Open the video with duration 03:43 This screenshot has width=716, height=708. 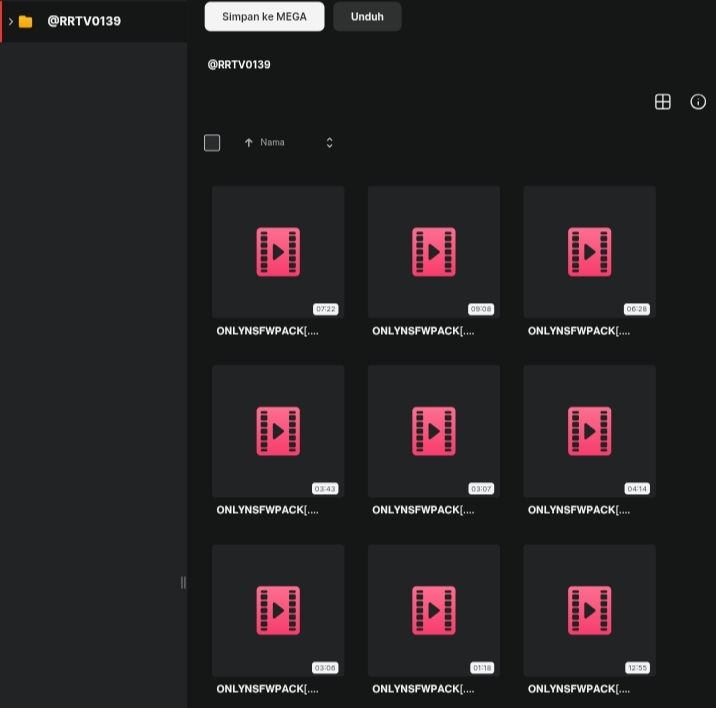tap(278, 431)
